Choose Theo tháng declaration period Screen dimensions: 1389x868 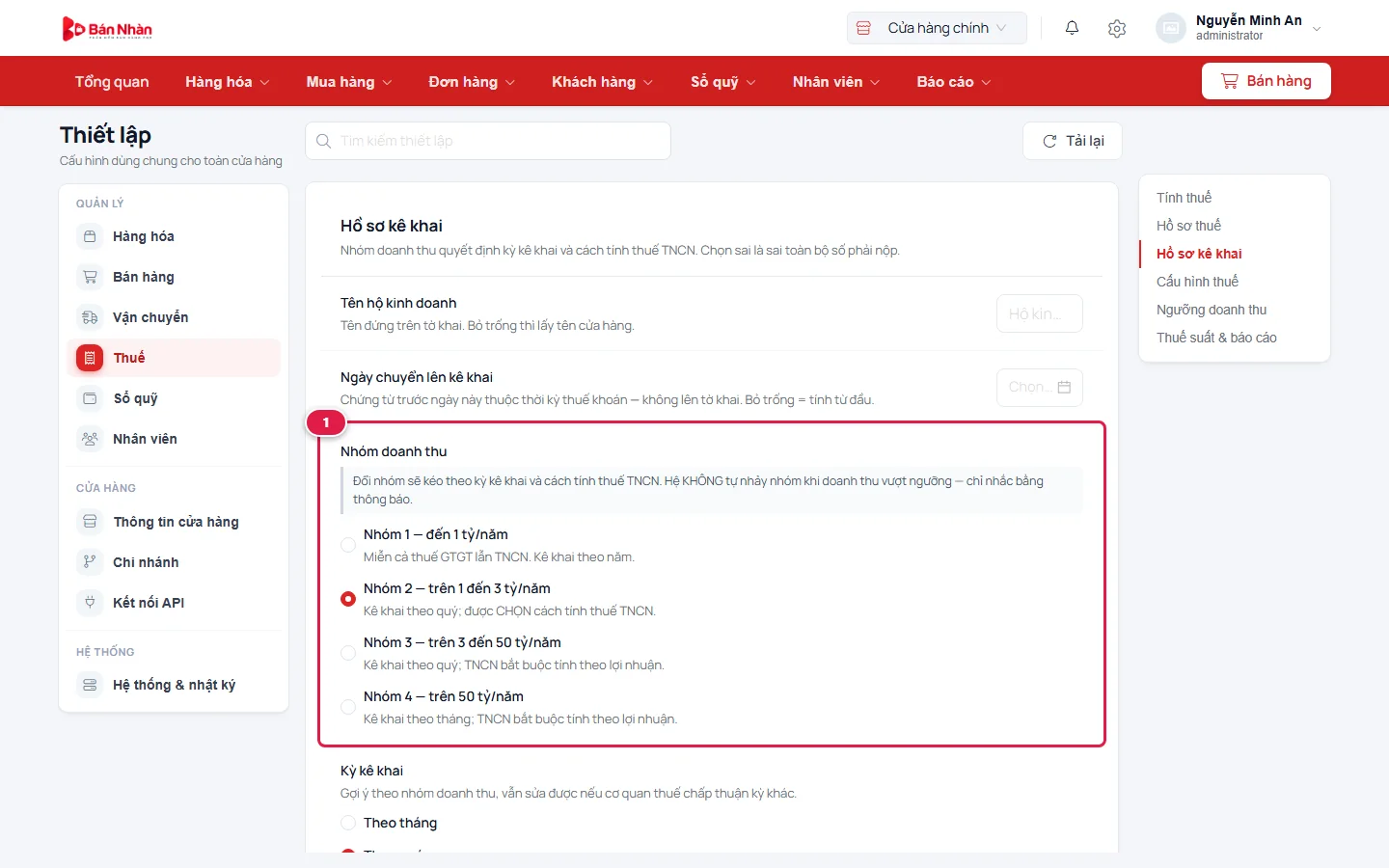348,823
